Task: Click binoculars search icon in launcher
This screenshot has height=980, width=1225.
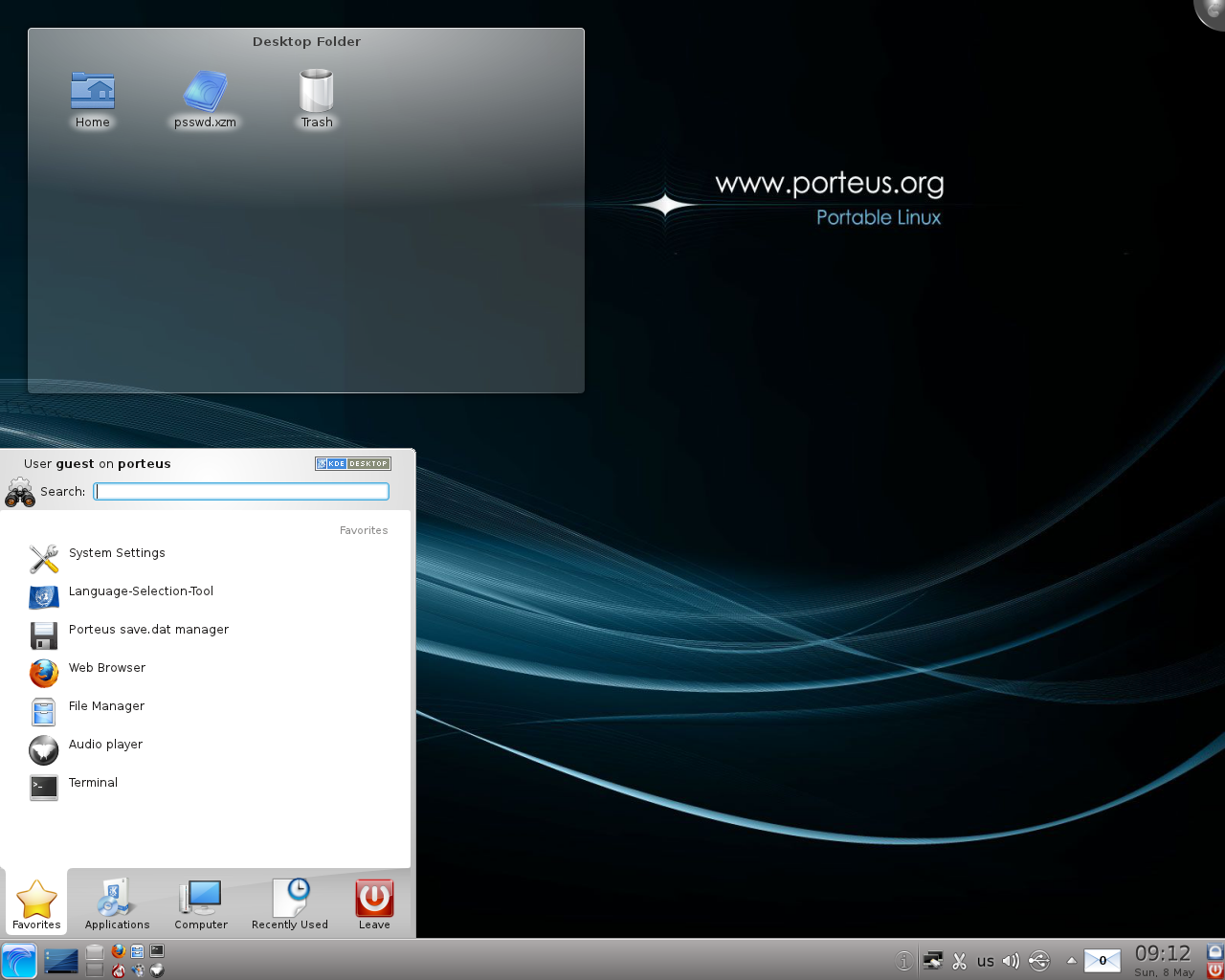Action: (x=20, y=492)
